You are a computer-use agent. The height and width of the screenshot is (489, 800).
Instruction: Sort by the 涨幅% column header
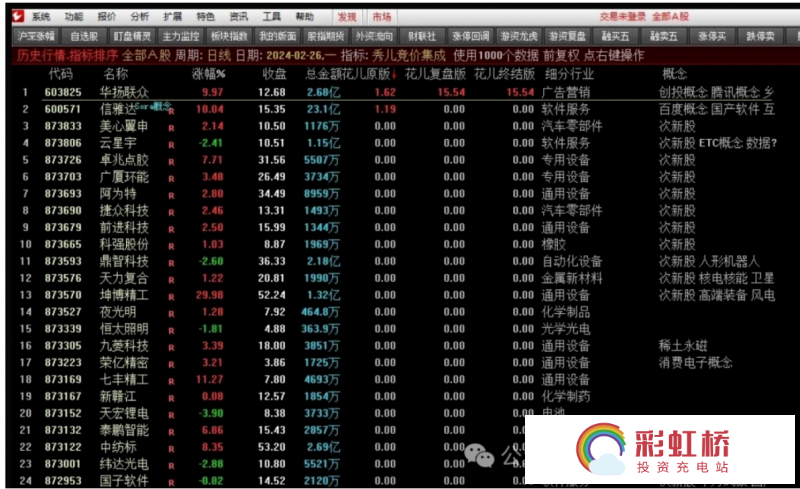(x=209, y=74)
